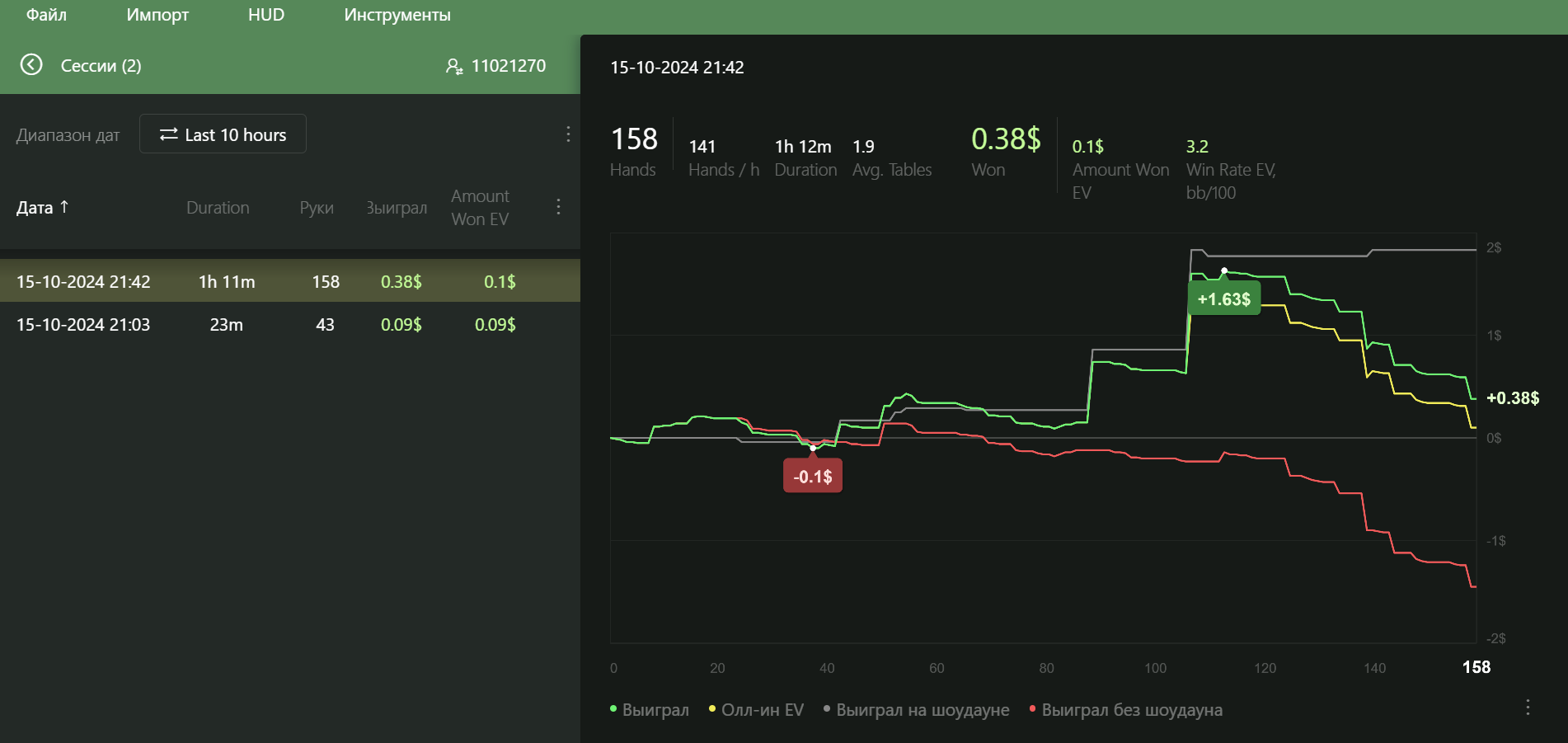
Task: Click the 23m duration cell
Action: pyautogui.click(x=226, y=324)
